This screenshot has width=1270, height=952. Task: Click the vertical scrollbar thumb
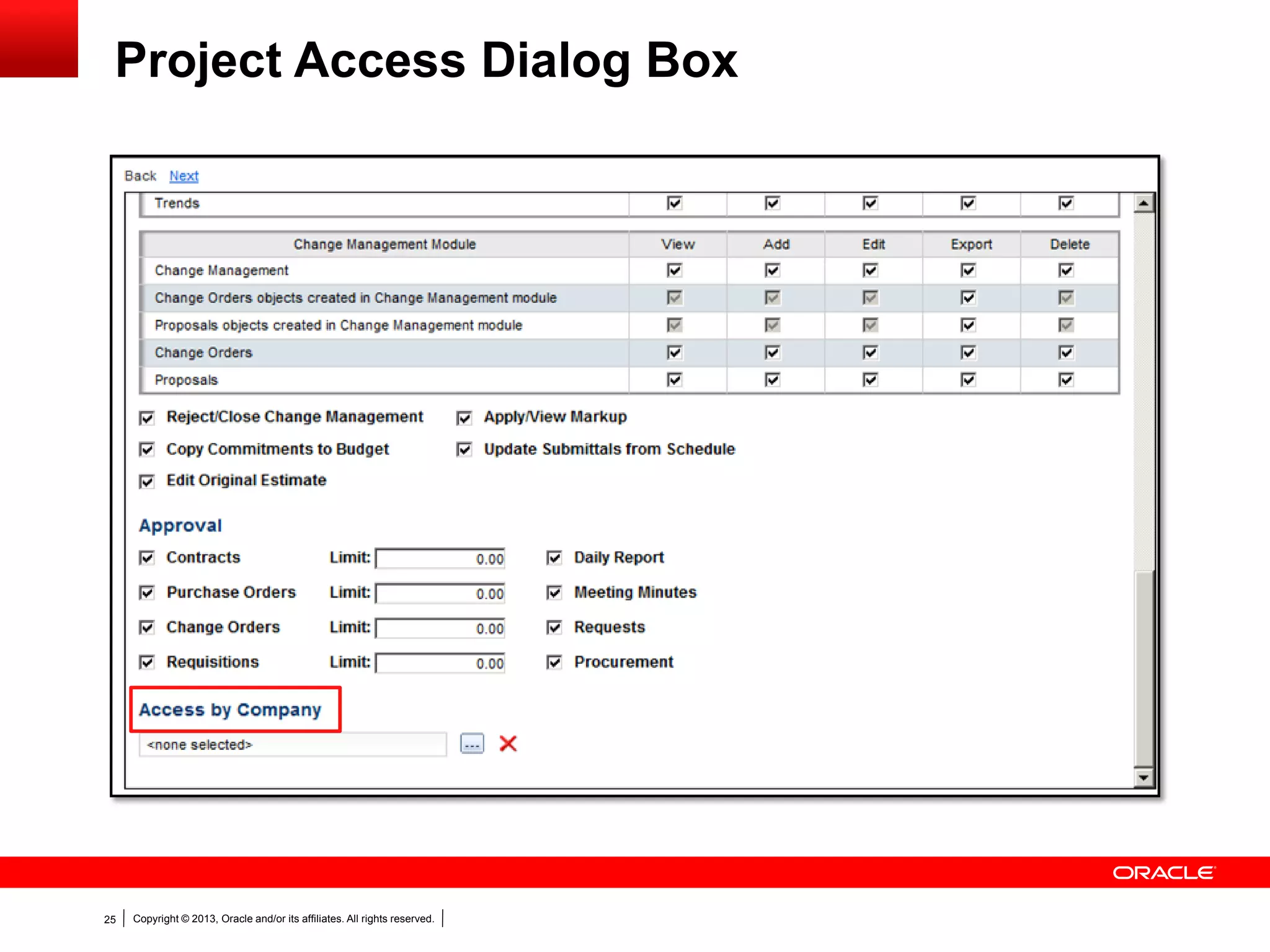point(1143,668)
